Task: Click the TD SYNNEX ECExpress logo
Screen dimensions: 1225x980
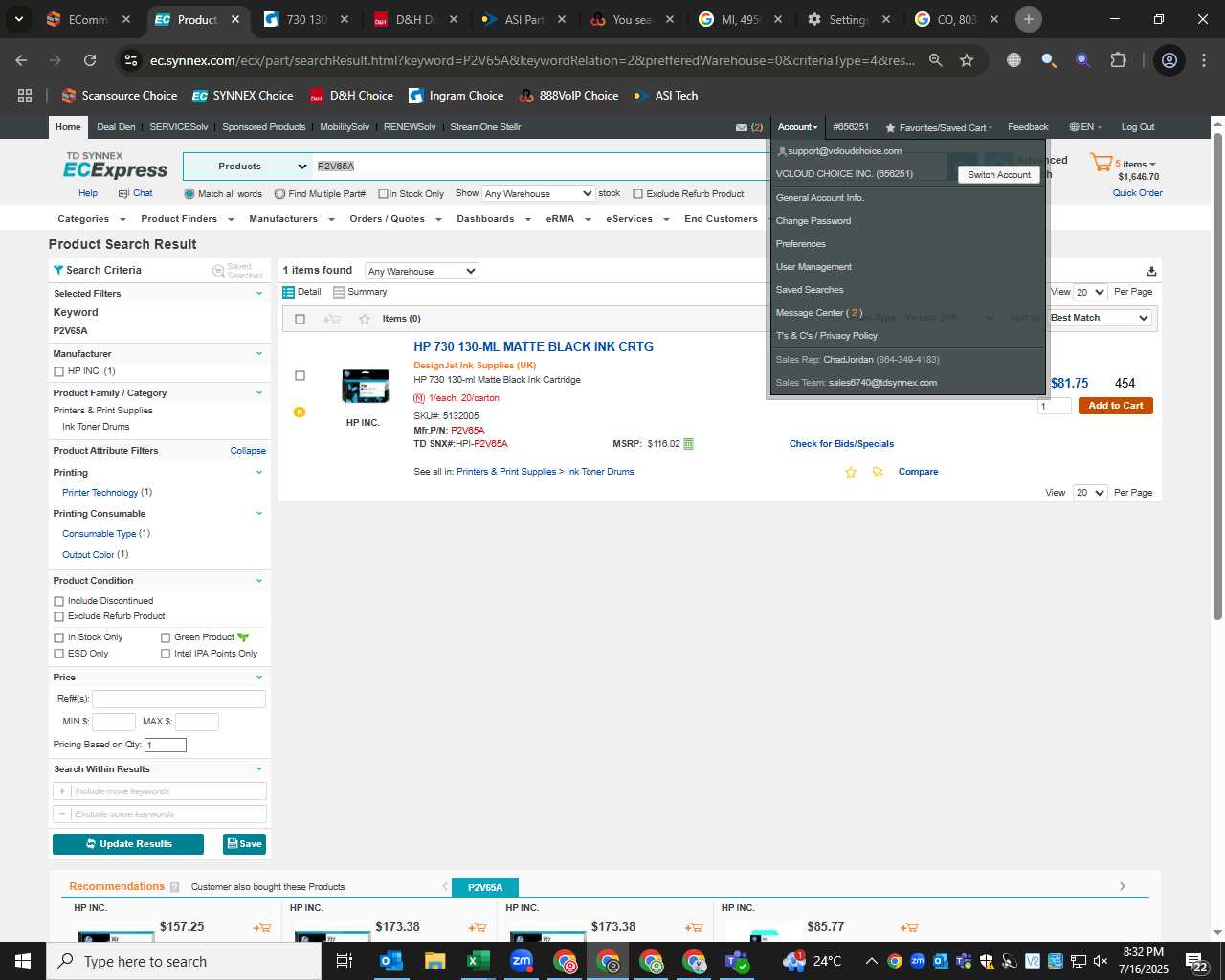Action: click(x=116, y=167)
